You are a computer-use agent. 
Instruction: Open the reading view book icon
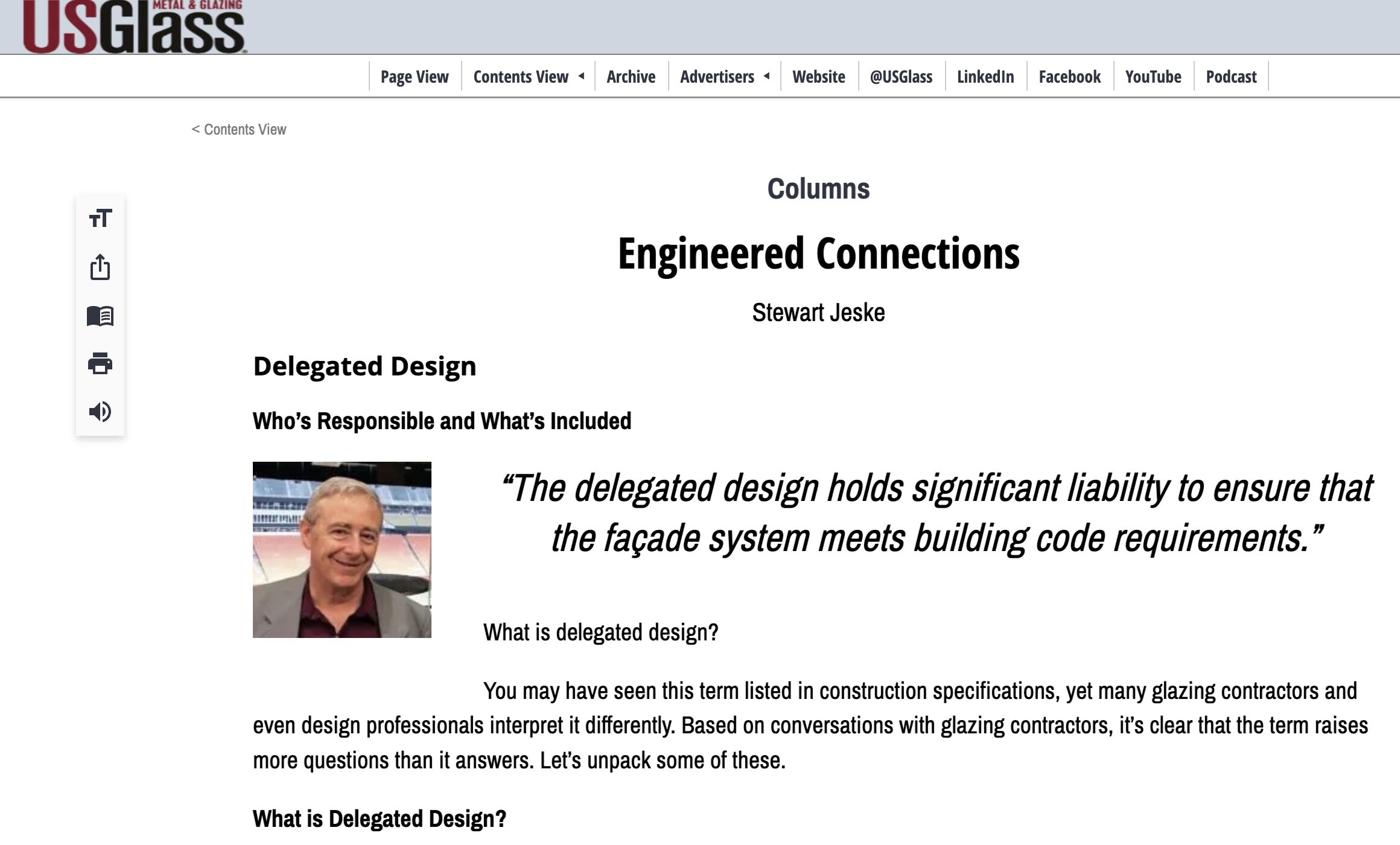[100, 316]
